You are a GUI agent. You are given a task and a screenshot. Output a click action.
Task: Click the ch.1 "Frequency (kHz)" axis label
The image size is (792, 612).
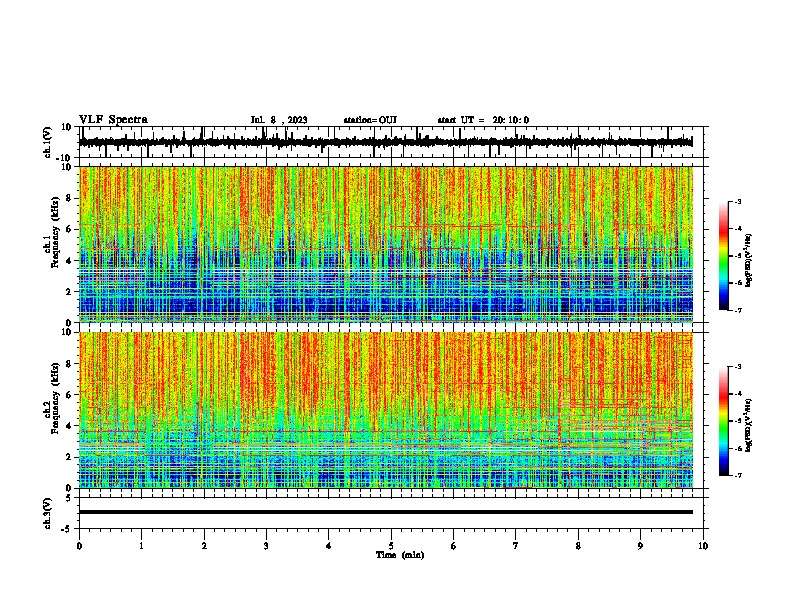click(55, 233)
